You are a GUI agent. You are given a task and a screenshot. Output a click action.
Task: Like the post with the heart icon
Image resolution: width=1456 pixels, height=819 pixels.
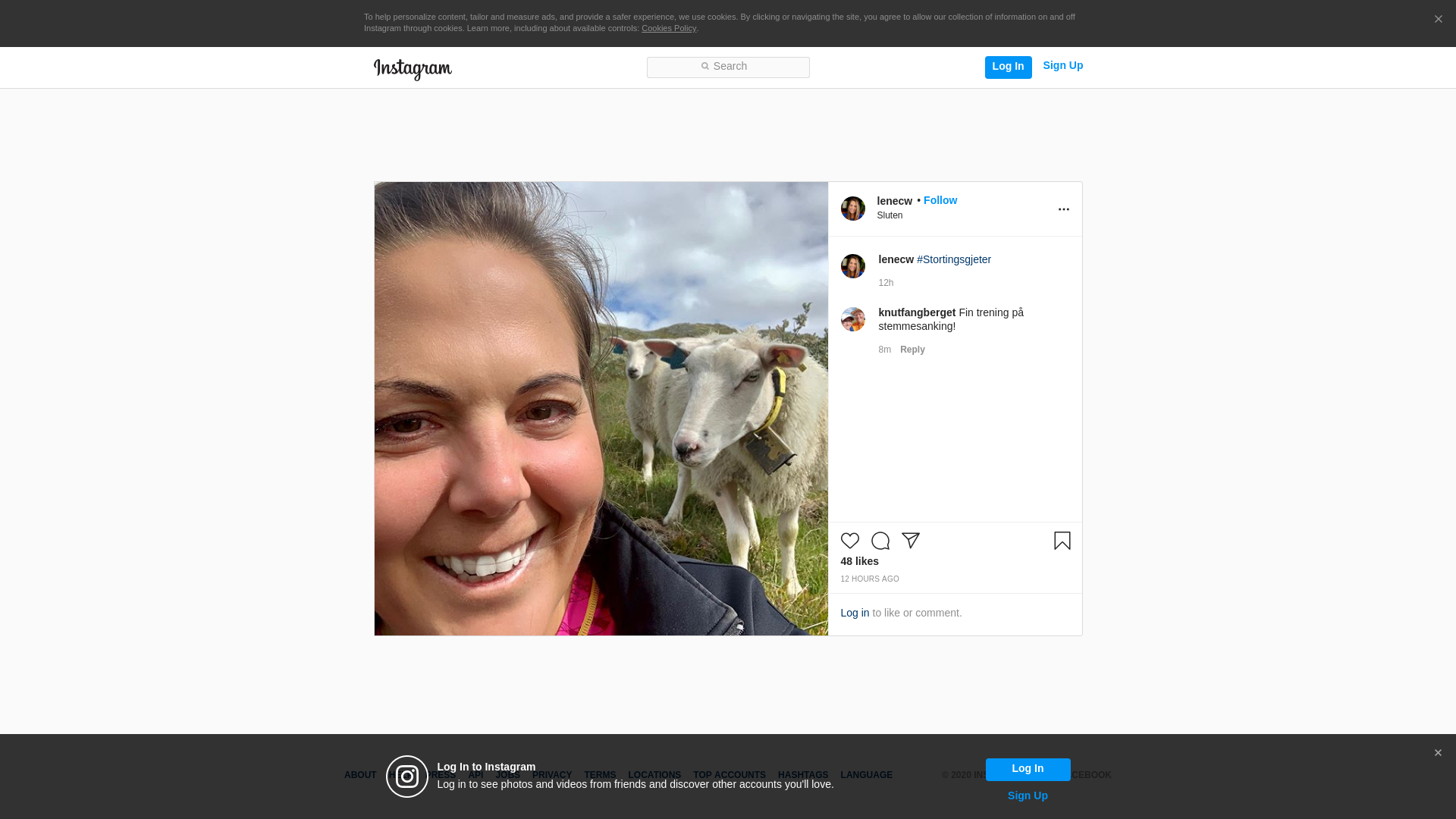(x=849, y=541)
